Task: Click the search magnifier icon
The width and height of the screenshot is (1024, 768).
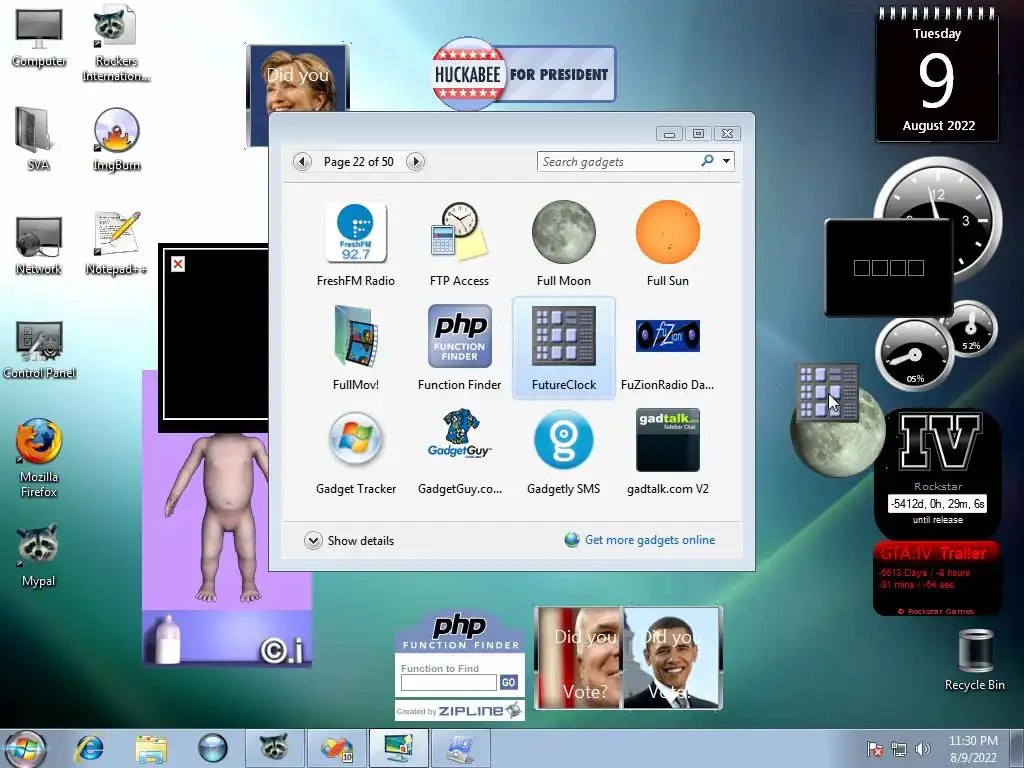Action: (x=707, y=161)
